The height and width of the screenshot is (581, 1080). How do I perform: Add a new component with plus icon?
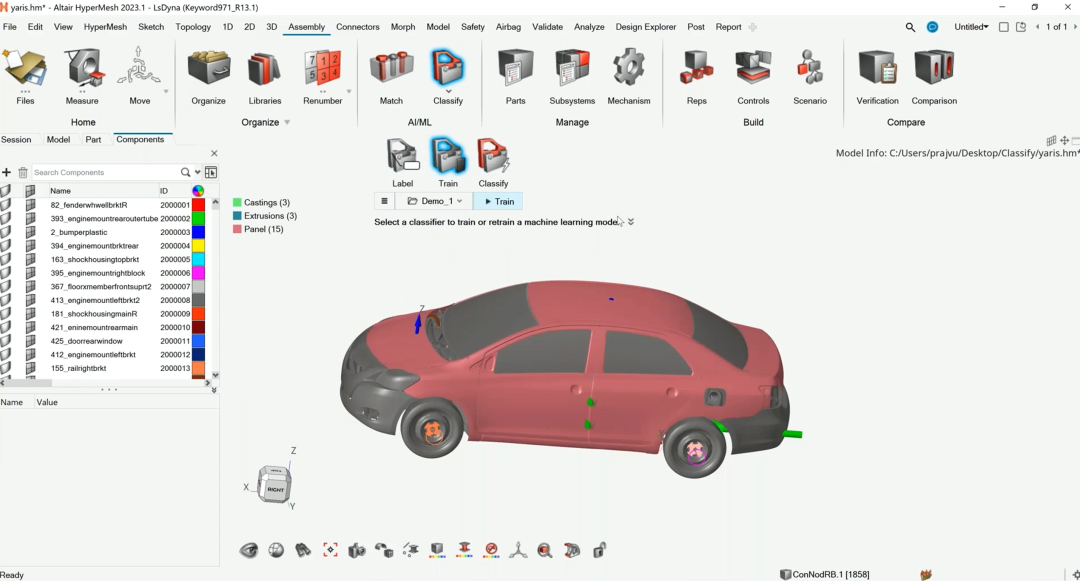6,172
